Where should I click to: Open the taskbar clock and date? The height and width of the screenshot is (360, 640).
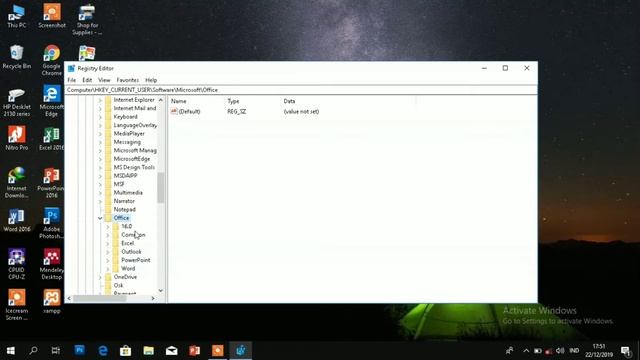coord(599,351)
